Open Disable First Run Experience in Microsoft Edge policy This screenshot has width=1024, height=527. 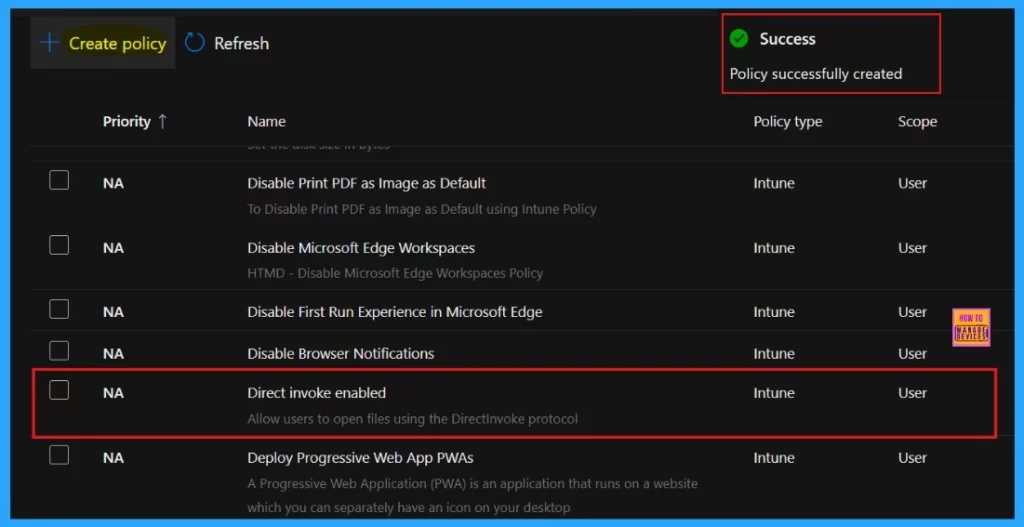click(x=394, y=312)
